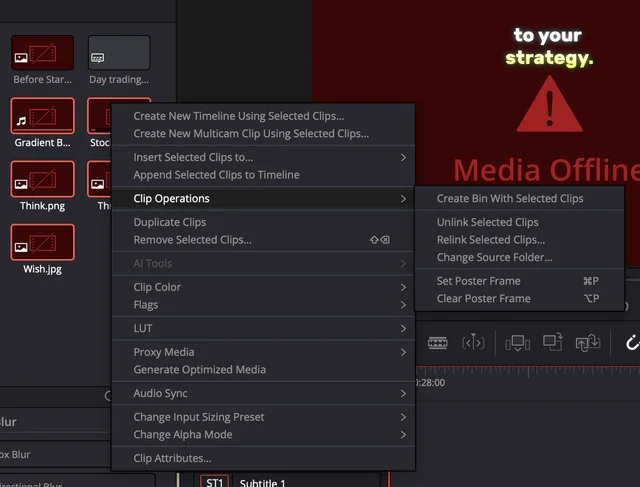Click the image icon on Think.png thumbnail
The image size is (640, 487).
(x=21, y=185)
